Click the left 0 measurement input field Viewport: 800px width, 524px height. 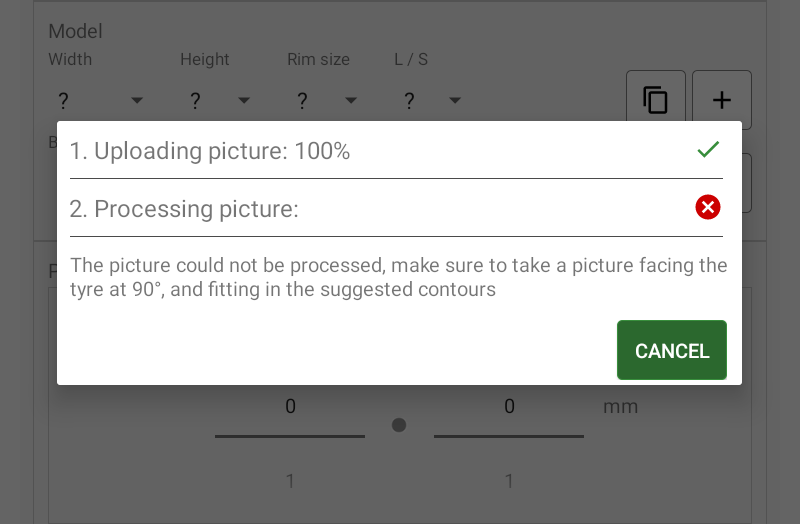[290, 407]
